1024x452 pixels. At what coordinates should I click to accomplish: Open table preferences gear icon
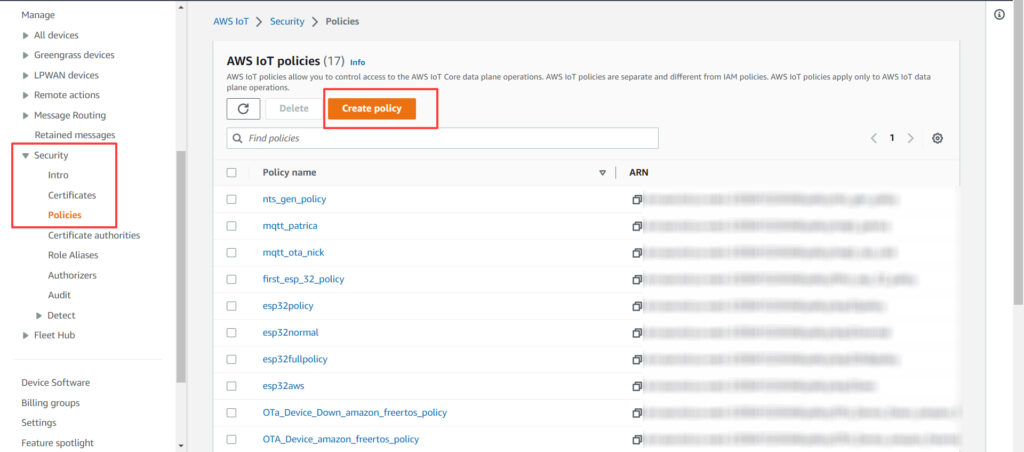tap(937, 138)
